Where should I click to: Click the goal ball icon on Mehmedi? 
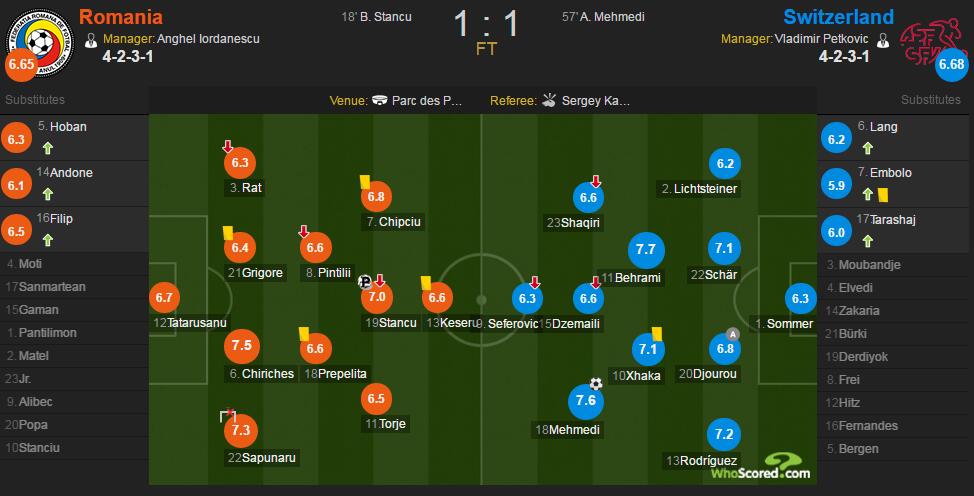tap(596, 383)
